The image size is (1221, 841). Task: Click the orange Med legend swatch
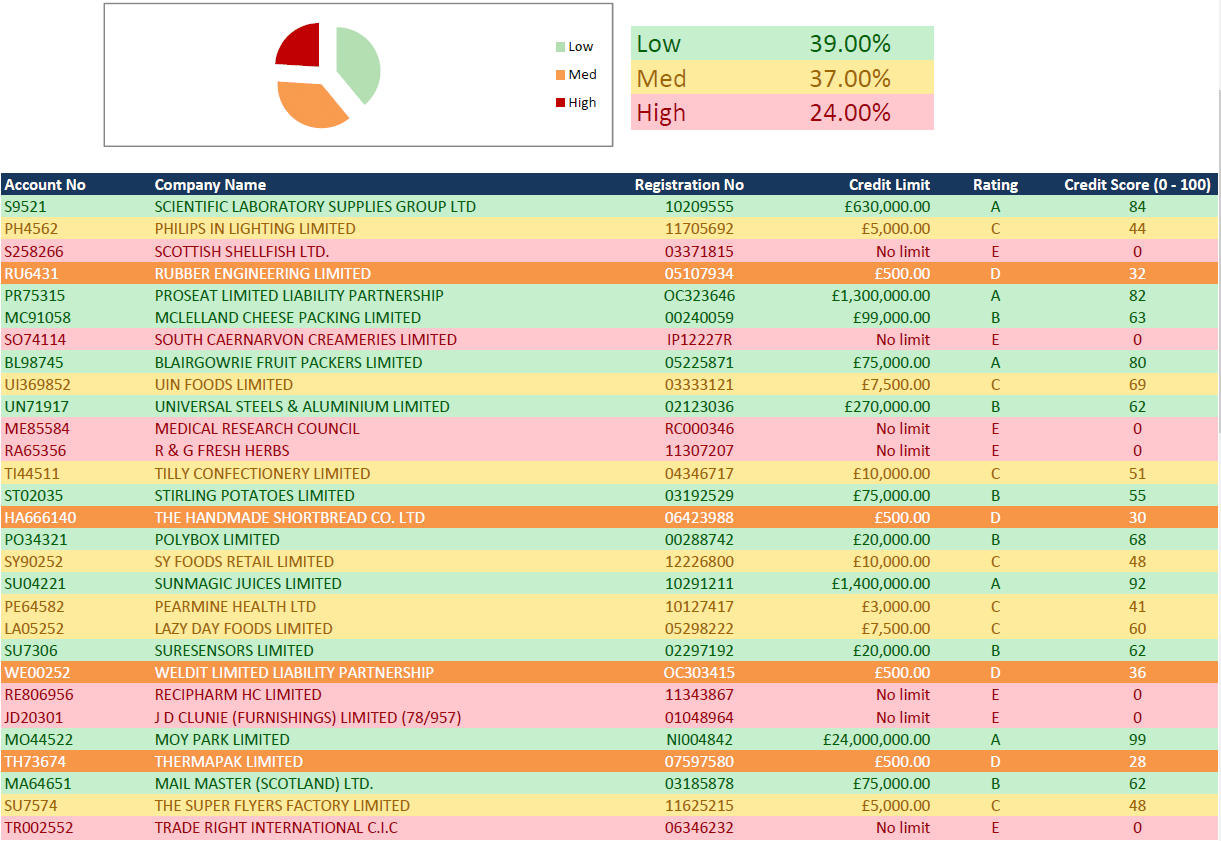pyautogui.click(x=560, y=75)
